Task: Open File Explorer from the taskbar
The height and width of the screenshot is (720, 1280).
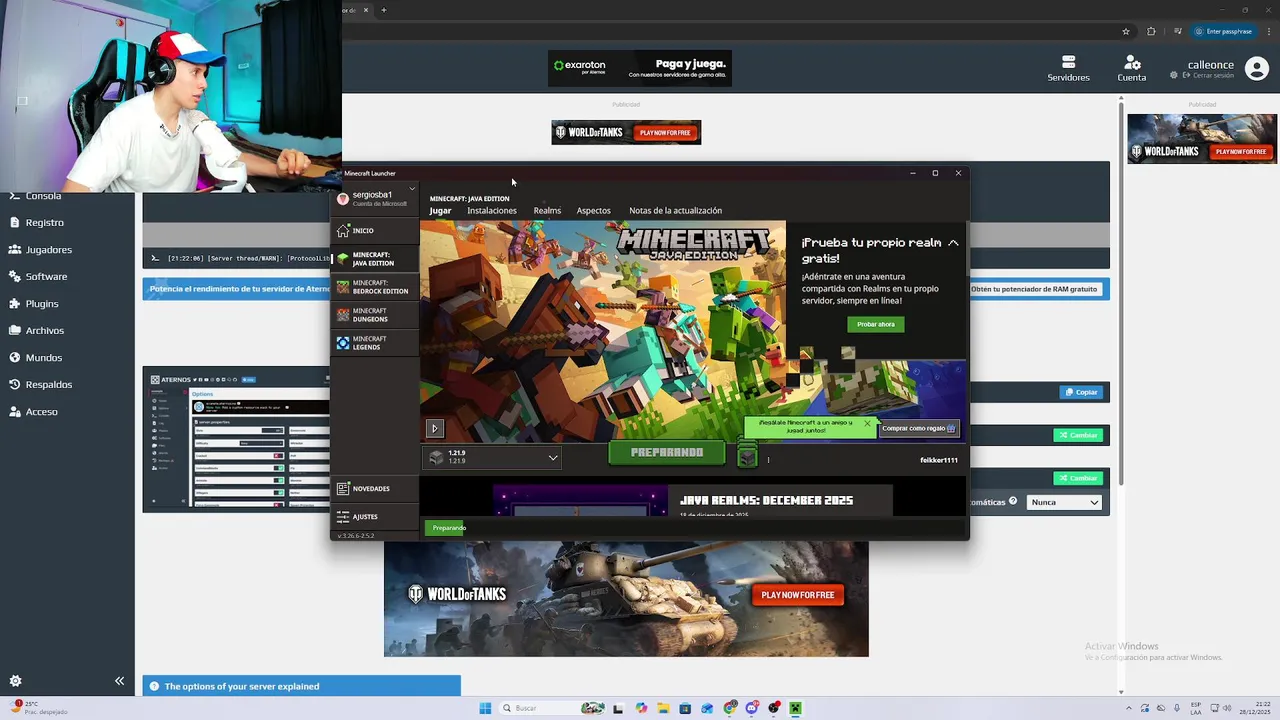Action: [663, 708]
